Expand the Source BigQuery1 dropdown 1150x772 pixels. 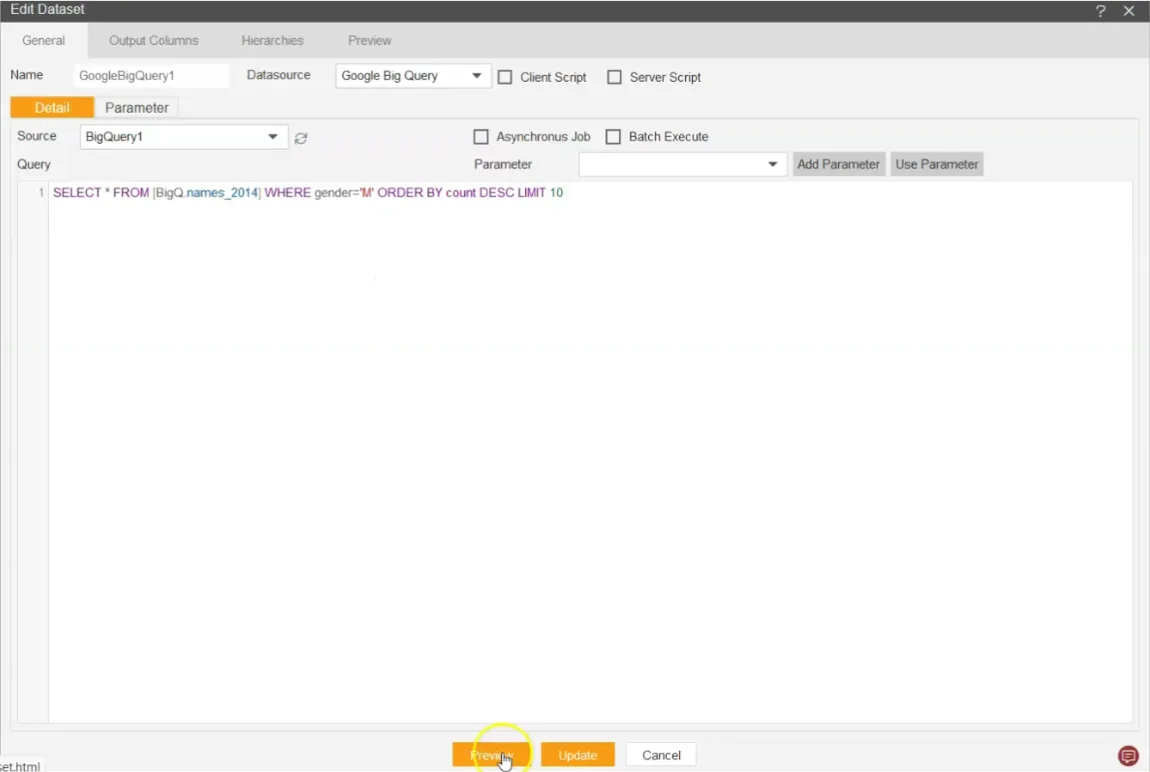183,136
